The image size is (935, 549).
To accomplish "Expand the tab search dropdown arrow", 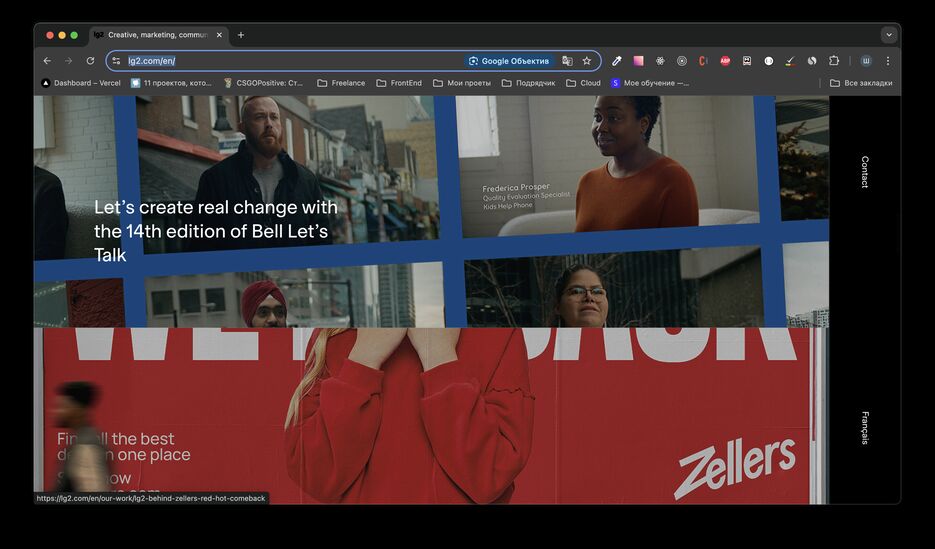I will (x=888, y=35).
